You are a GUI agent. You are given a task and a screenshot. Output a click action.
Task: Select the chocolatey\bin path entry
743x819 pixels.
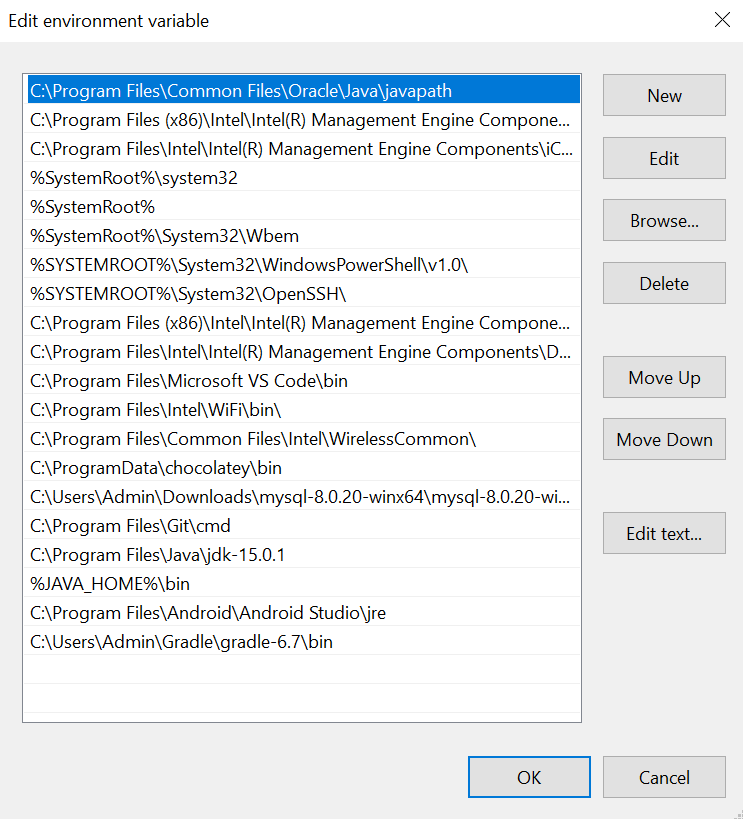304,468
